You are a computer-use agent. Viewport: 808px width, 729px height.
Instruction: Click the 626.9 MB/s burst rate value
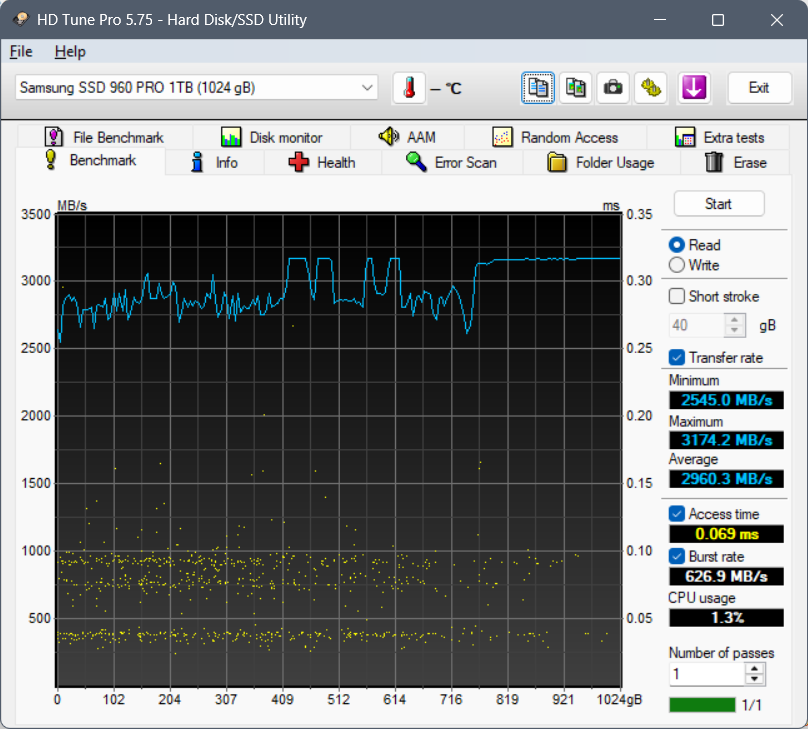pyautogui.click(x=726, y=576)
